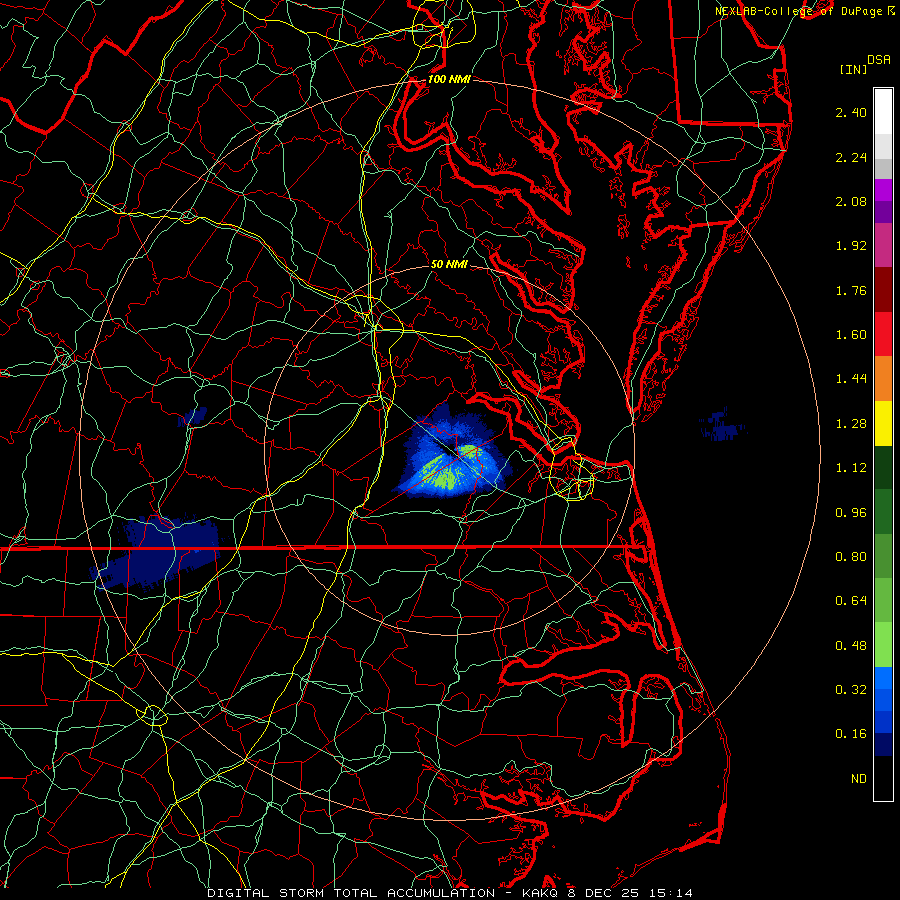Click the 2.40 legend value
900x900 pixels.
851,112
